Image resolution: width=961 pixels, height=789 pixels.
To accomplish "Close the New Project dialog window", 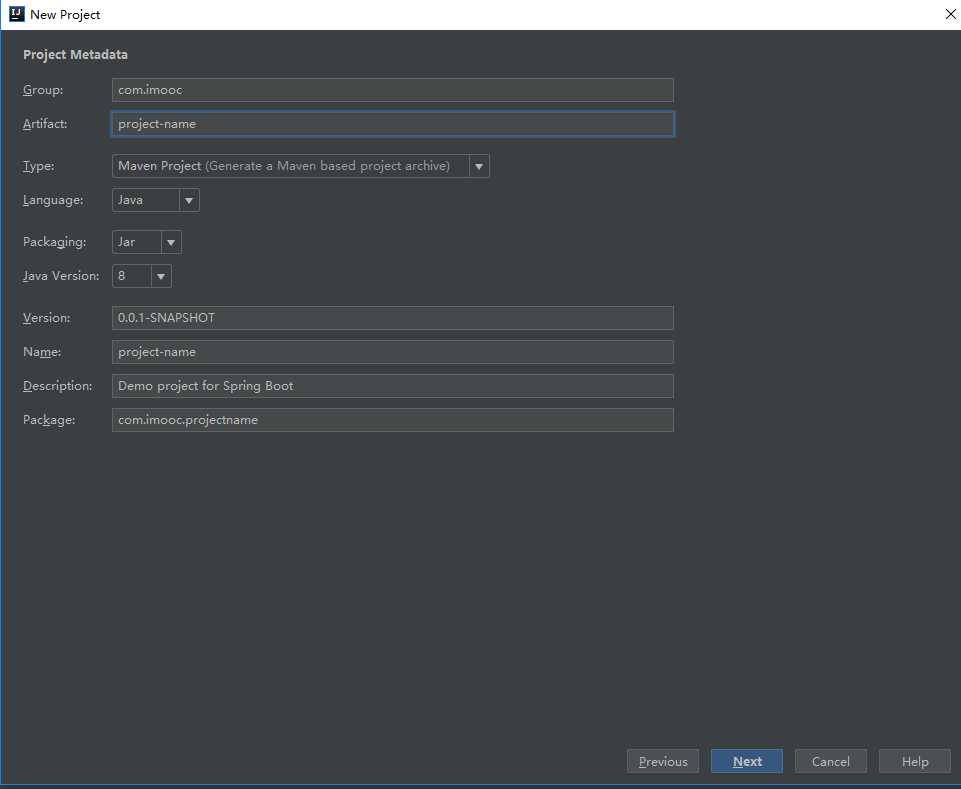I will pos(950,14).
